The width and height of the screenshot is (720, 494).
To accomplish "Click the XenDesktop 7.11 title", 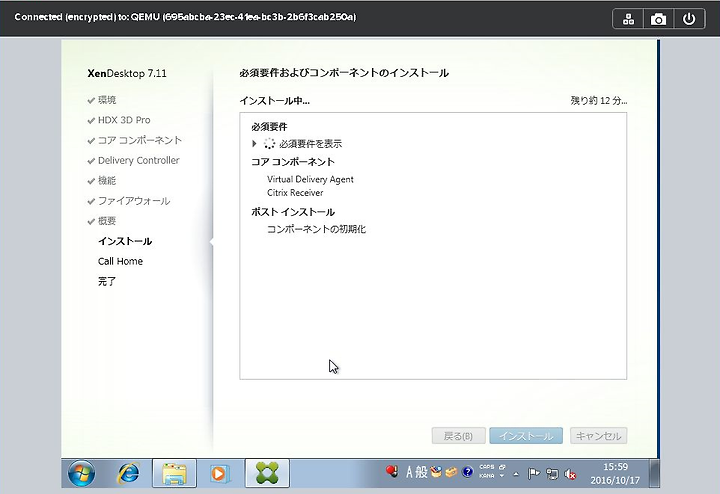I will 127,73.
